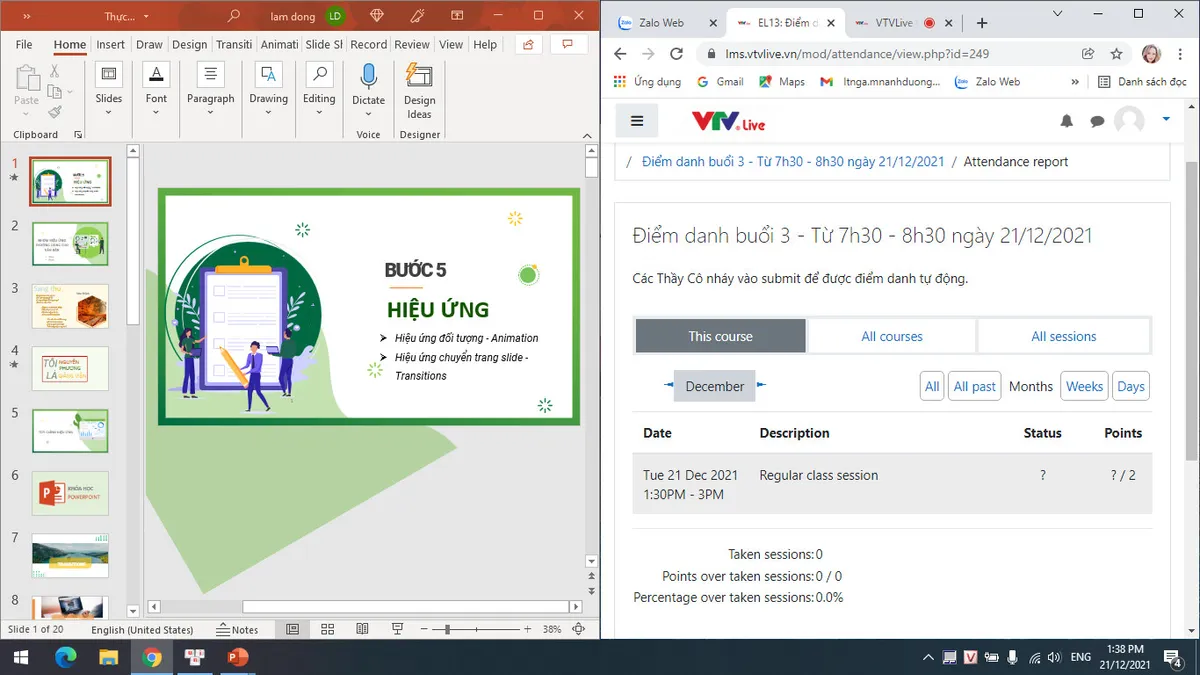
Task: Select the Dictate voice icon
Action: tap(368, 88)
